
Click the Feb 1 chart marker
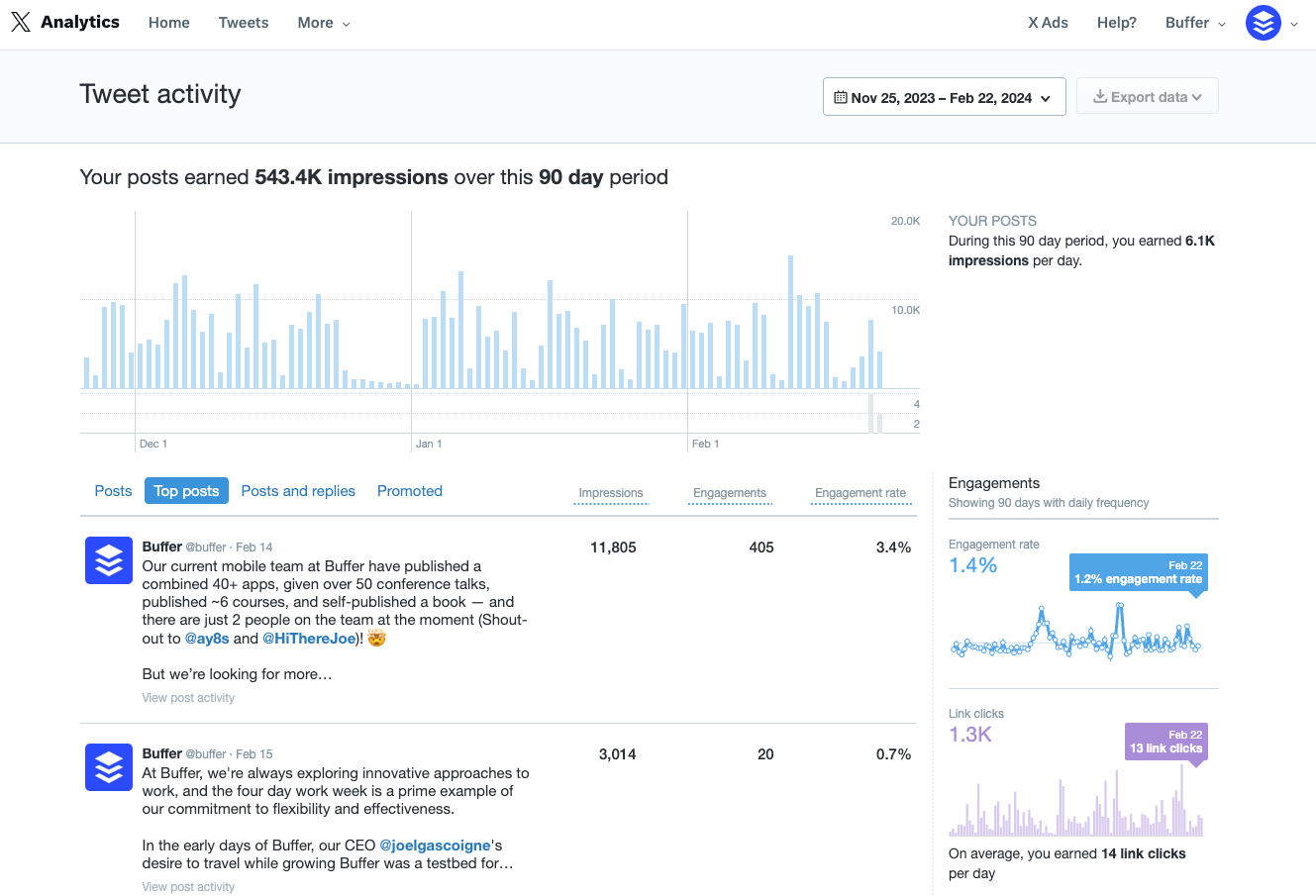click(705, 444)
